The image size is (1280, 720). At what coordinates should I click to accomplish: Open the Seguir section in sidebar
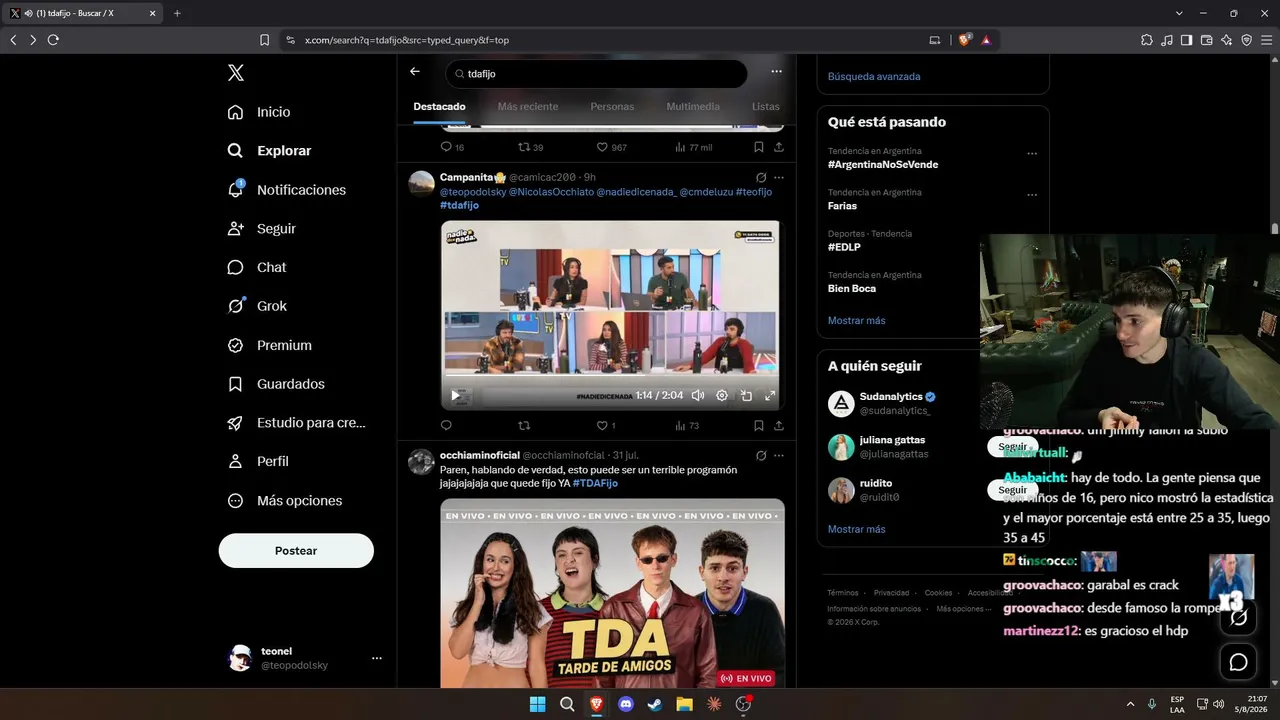(x=261, y=229)
